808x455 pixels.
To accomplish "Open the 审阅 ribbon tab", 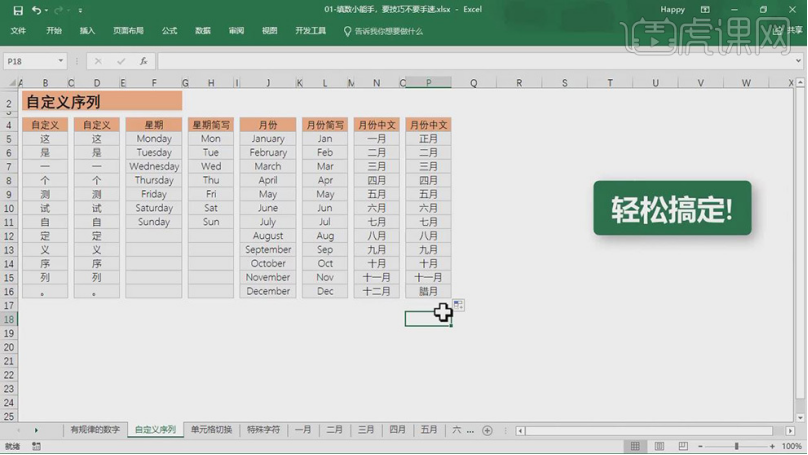I will point(236,31).
